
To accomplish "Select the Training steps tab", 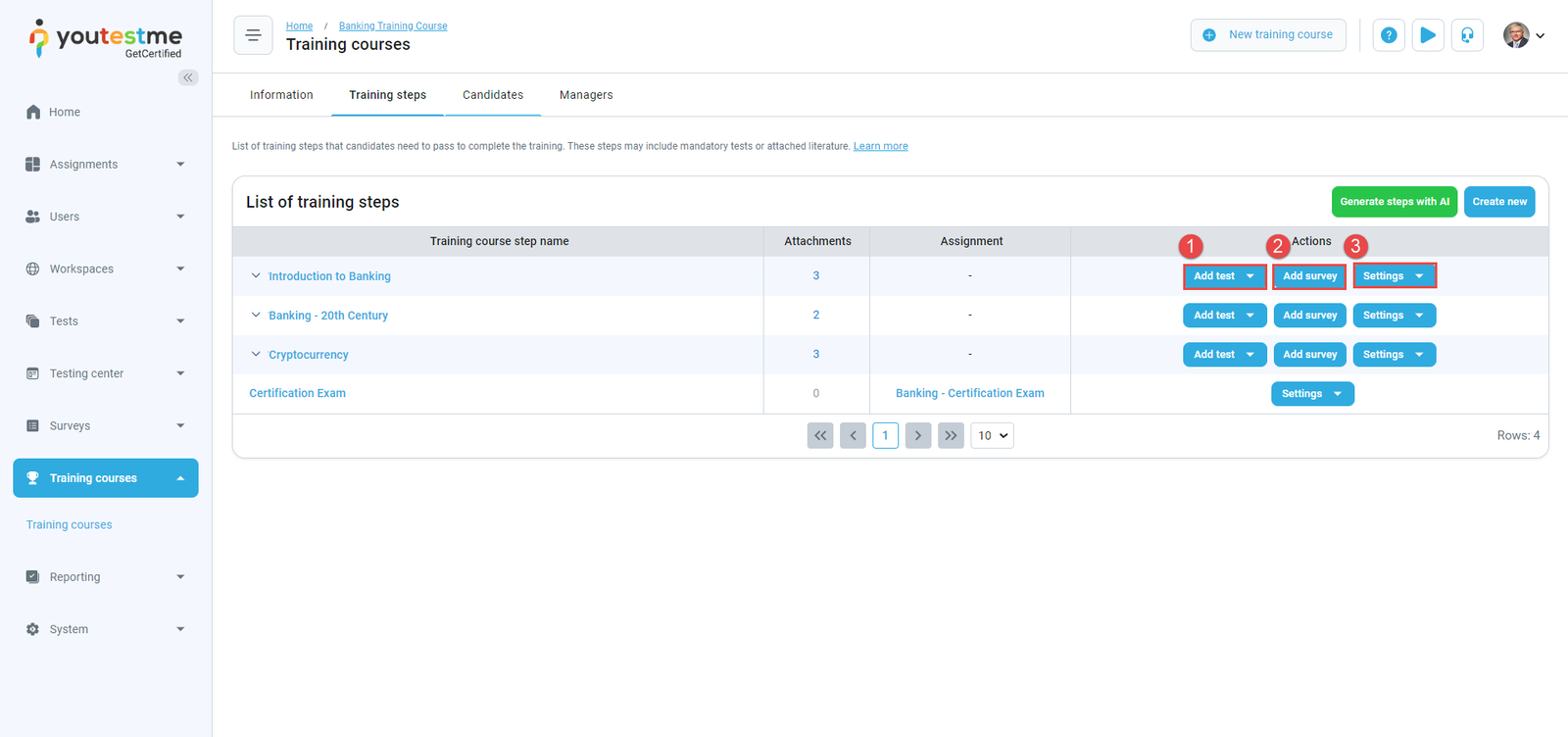I will click(388, 95).
